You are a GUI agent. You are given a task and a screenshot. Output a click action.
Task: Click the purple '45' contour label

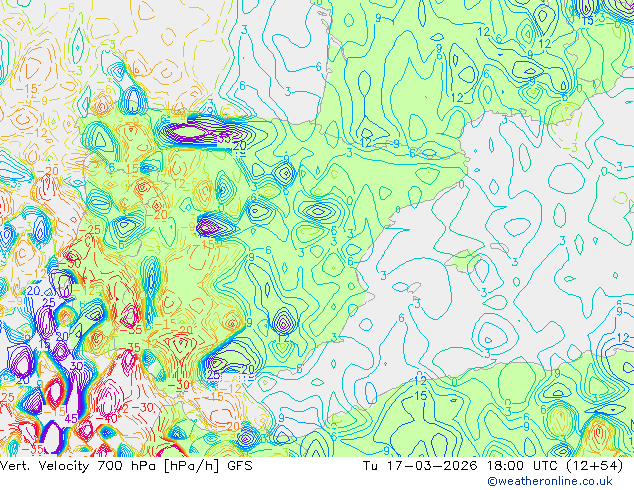point(71,418)
